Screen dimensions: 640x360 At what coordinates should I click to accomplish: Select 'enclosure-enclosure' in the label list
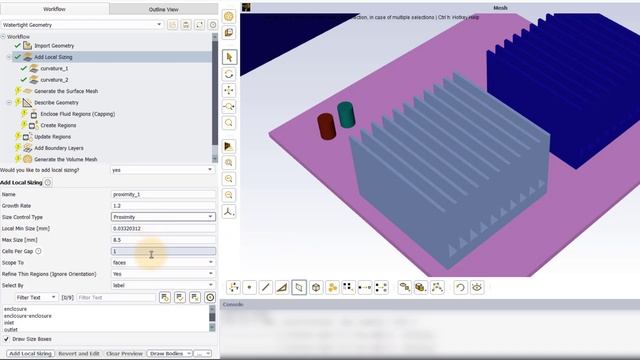28,316
